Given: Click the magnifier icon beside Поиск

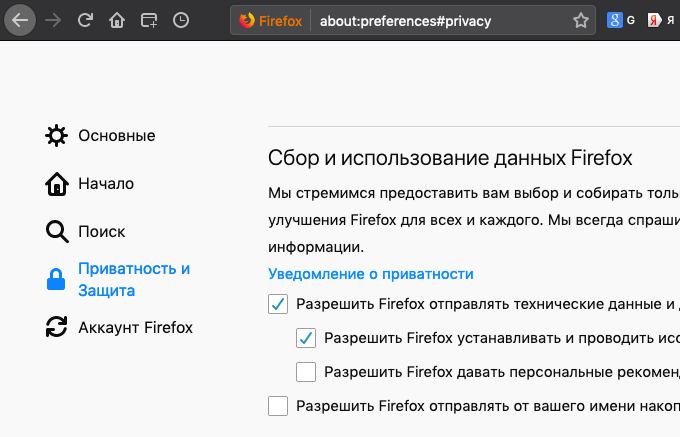Looking at the screenshot, I should tap(57, 232).
